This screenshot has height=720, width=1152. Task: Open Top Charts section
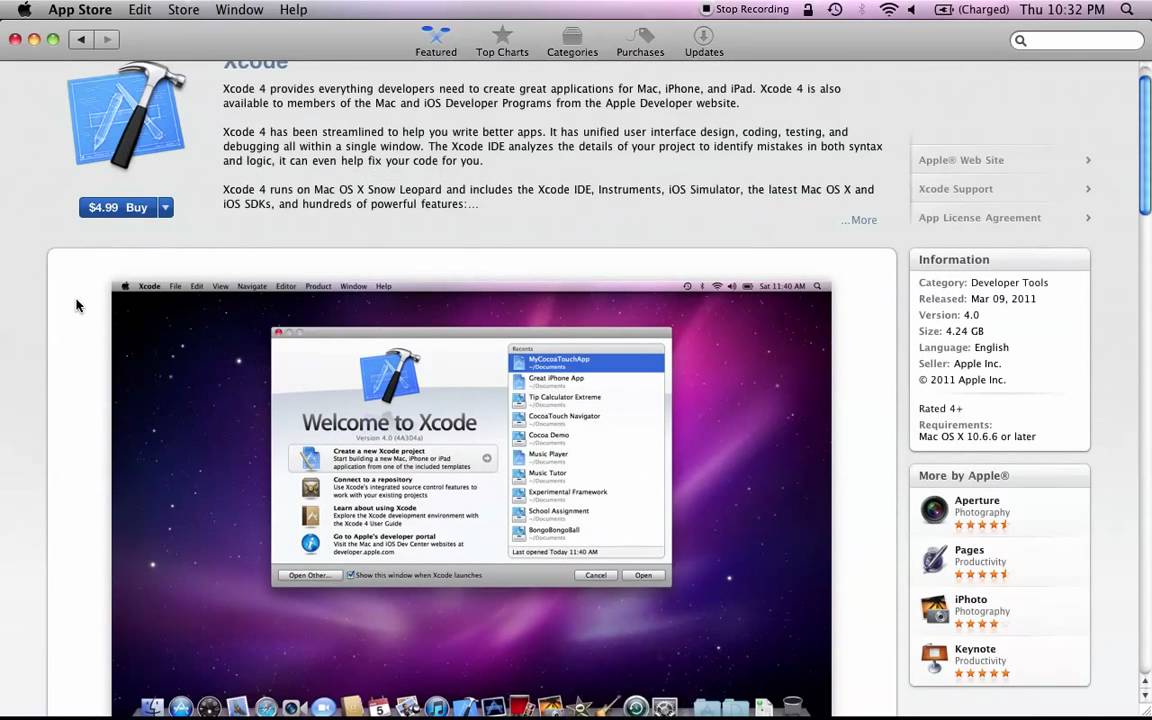tap(502, 41)
